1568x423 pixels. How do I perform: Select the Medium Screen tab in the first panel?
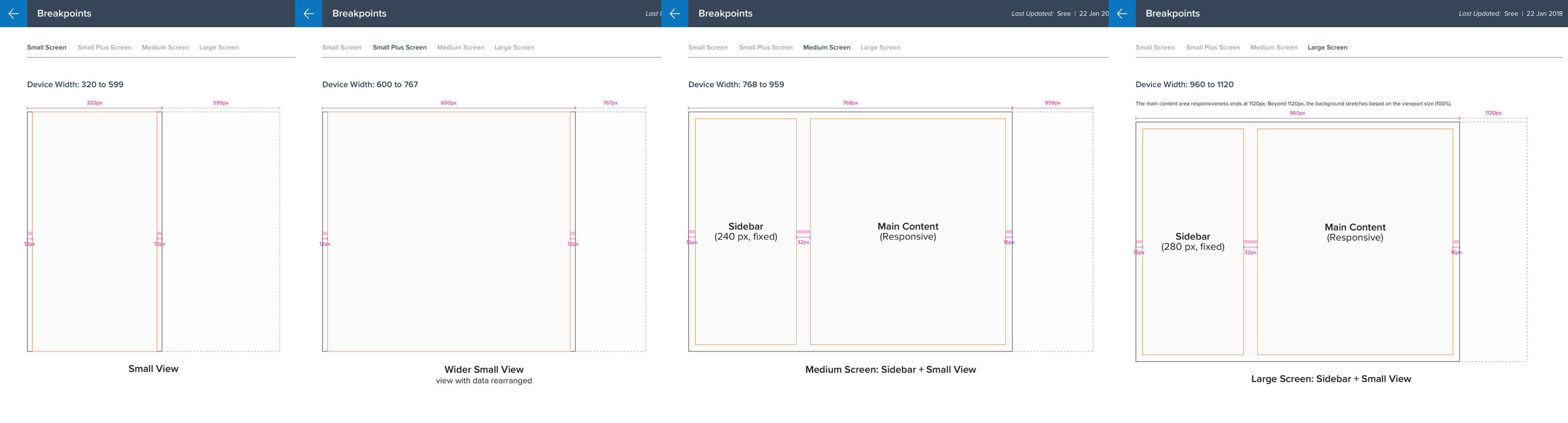[164, 47]
